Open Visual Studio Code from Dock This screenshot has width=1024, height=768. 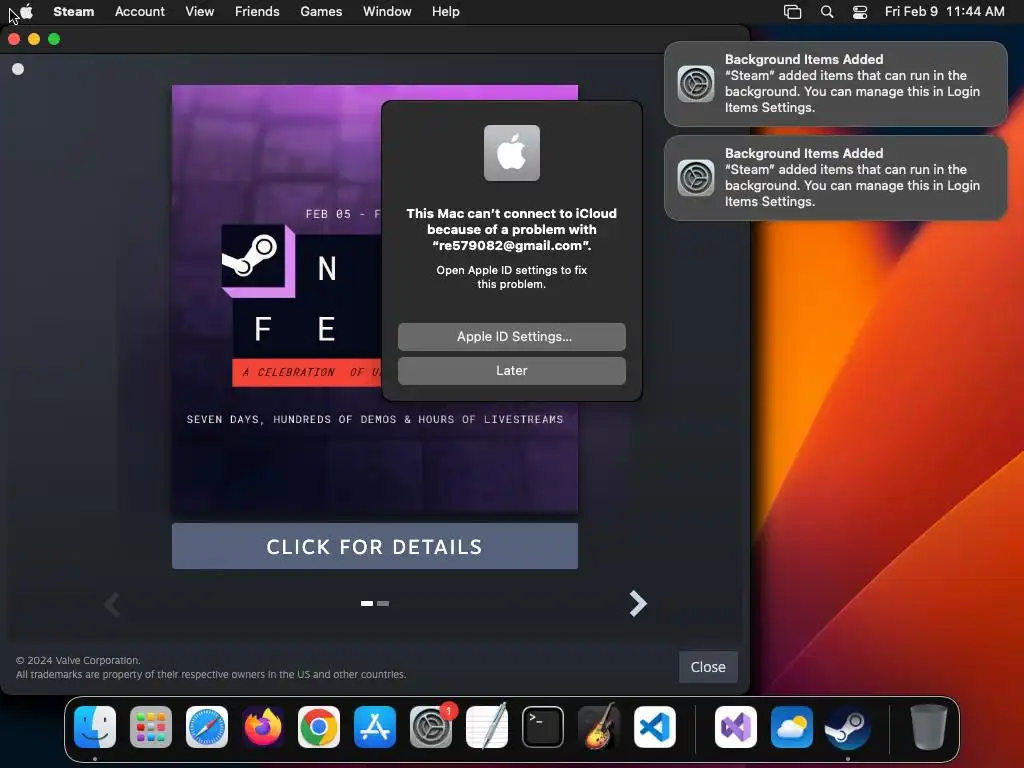pos(654,727)
